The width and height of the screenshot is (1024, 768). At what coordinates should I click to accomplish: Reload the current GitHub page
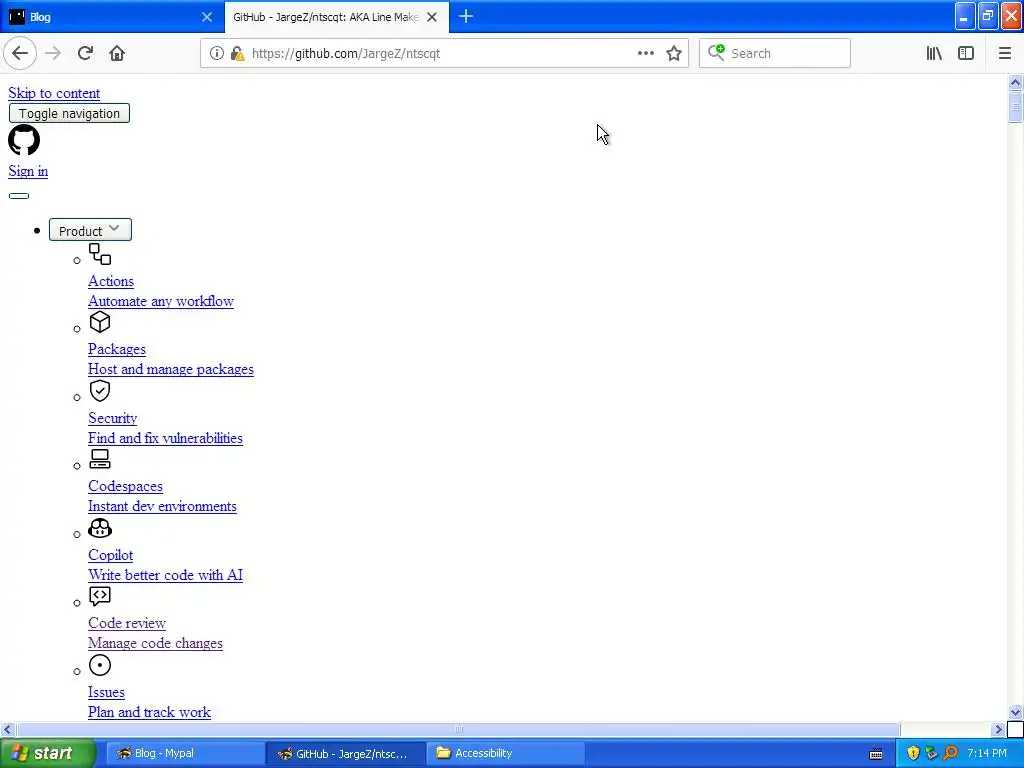(x=85, y=54)
